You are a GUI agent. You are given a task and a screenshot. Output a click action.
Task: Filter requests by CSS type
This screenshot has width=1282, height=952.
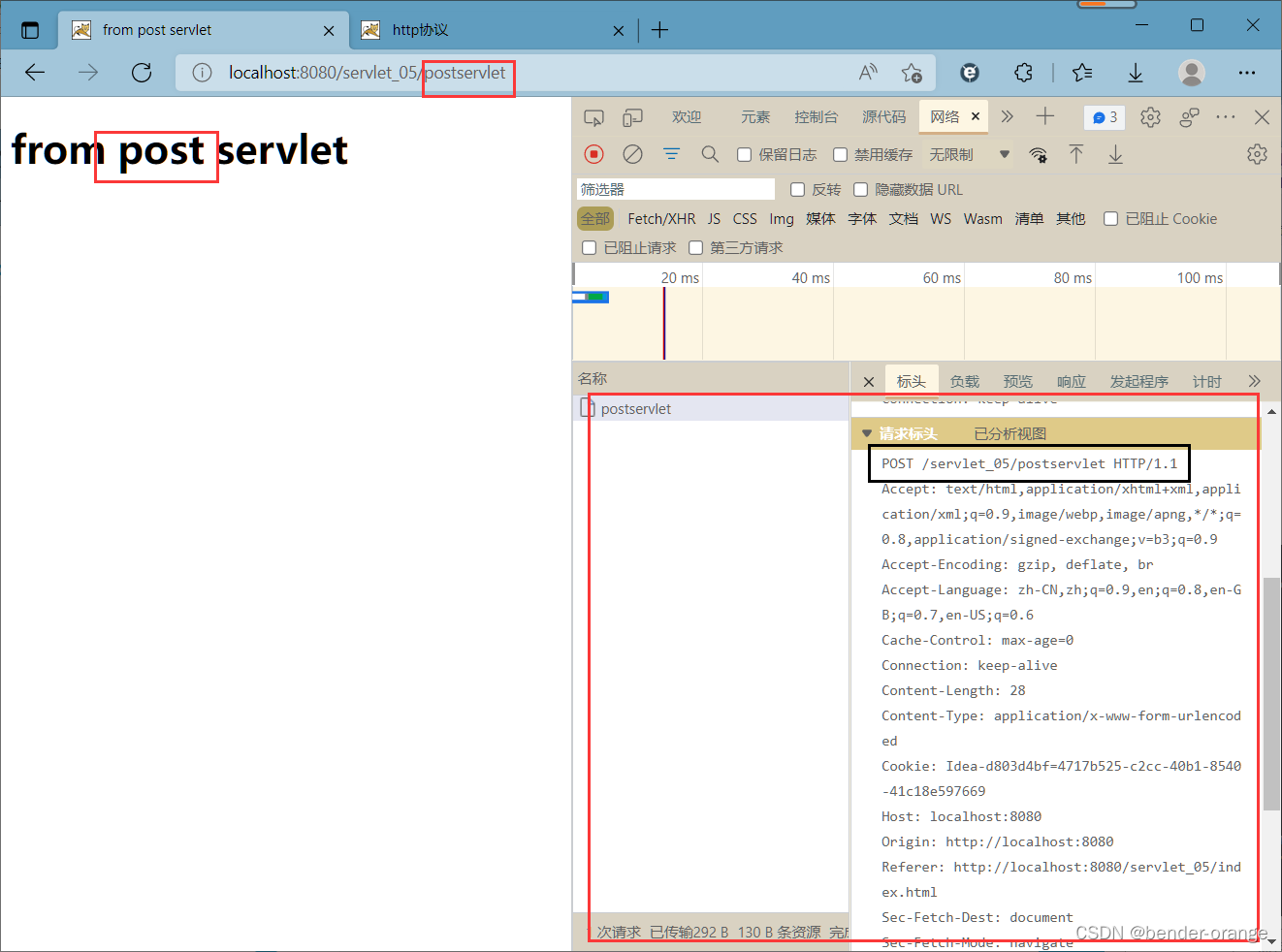pos(745,219)
